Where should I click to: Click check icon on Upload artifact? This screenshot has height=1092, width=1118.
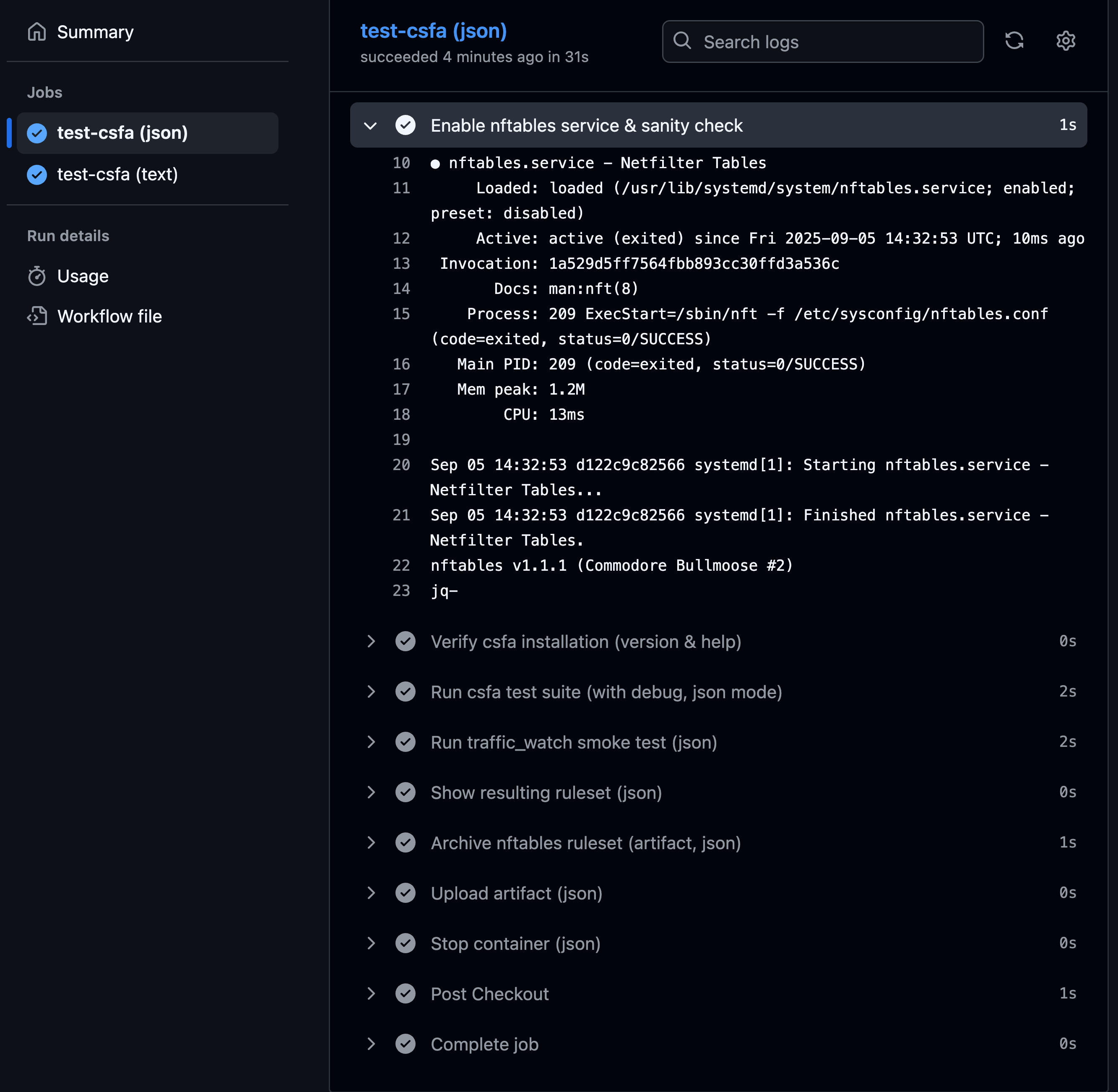406,894
